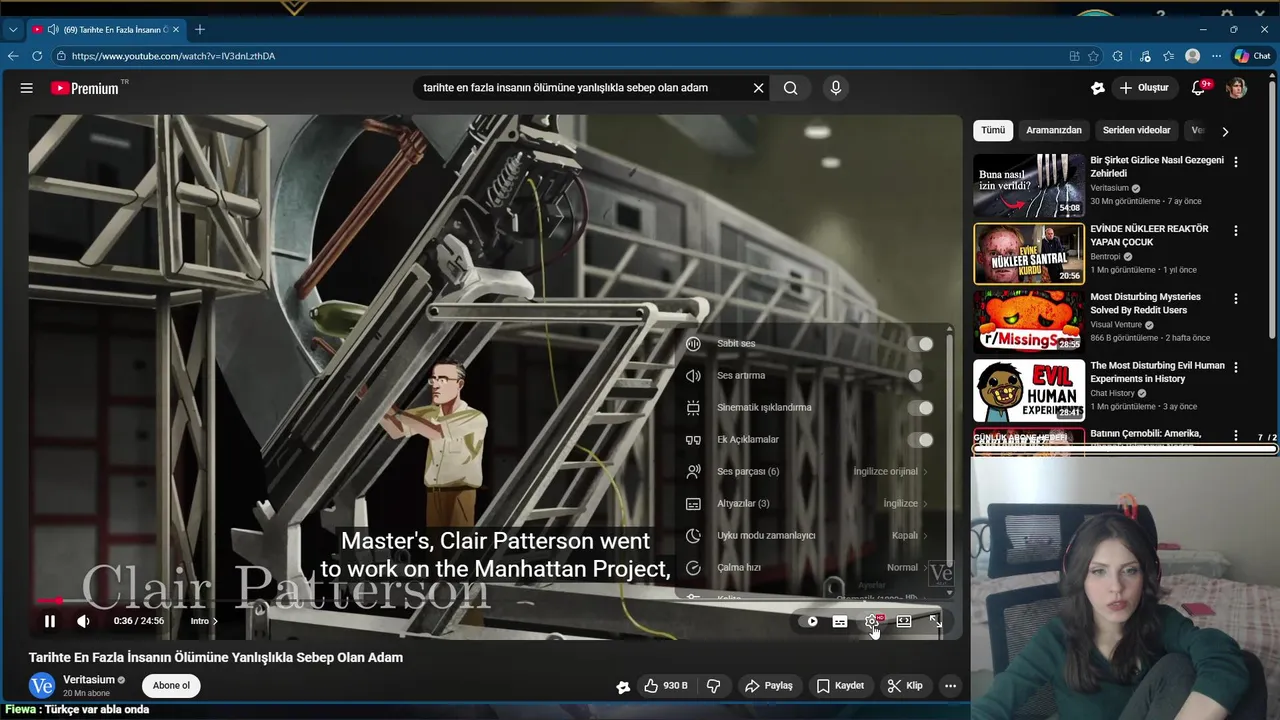The height and width of the screenshot is (720, 1280).
Task: Dislike the video with thumbs down
Action: (713, 686)
